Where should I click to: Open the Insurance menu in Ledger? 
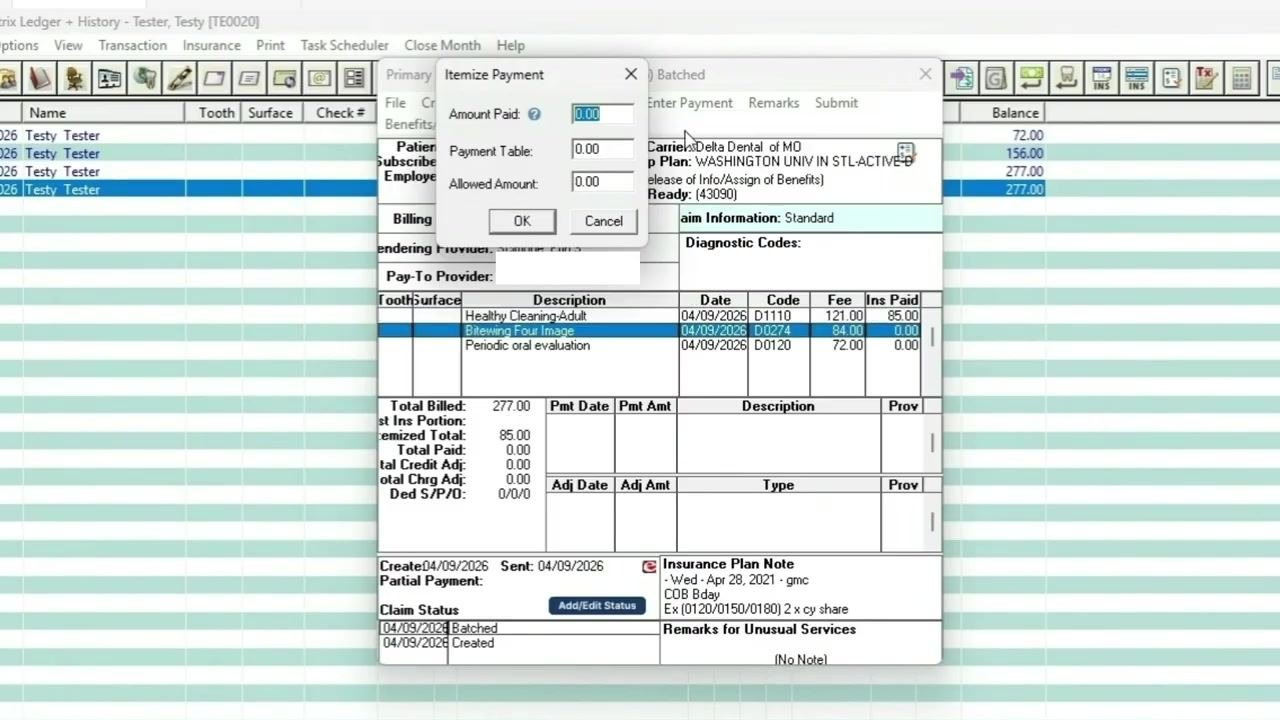pos(211,45)
